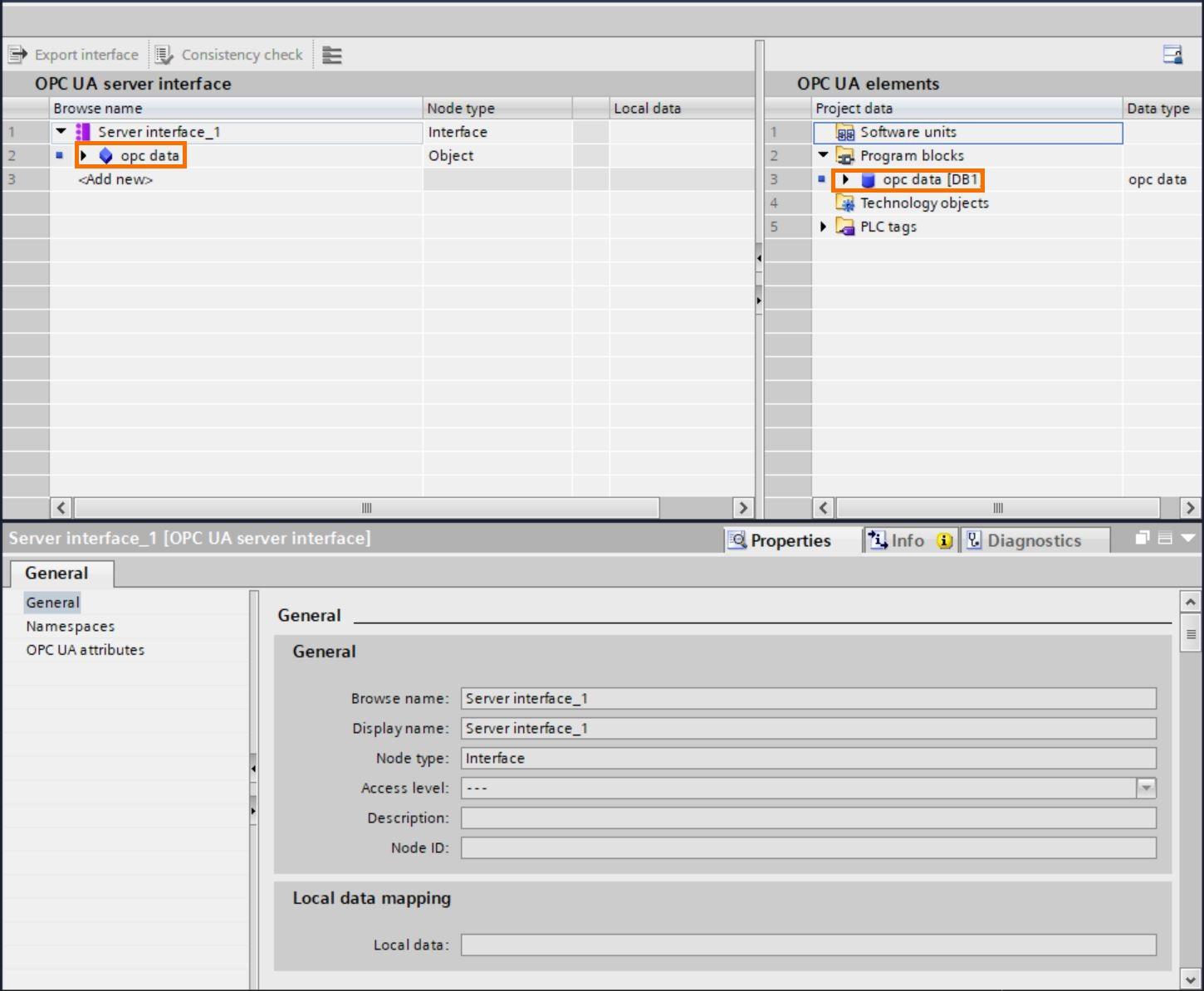1204x991 pixels.
Task: Click the pane splitter left collapse arrow
Action: click(759, 259)
